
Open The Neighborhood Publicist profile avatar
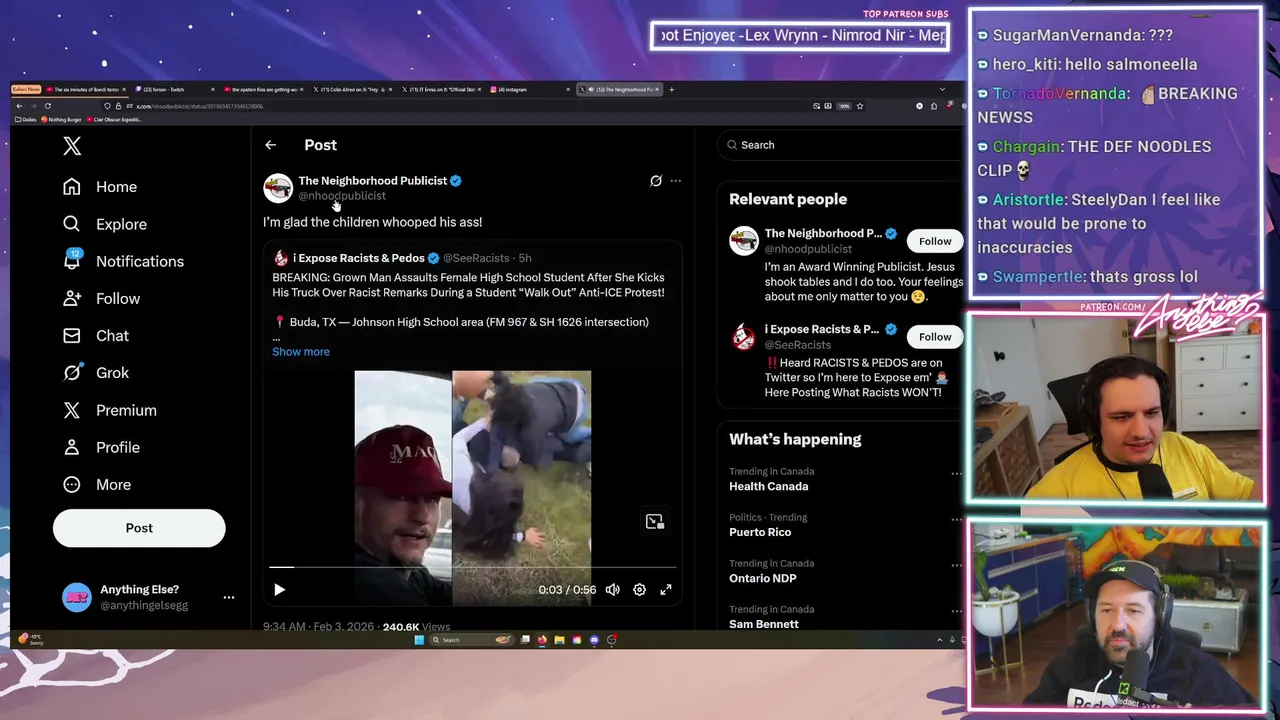point(278,188)
